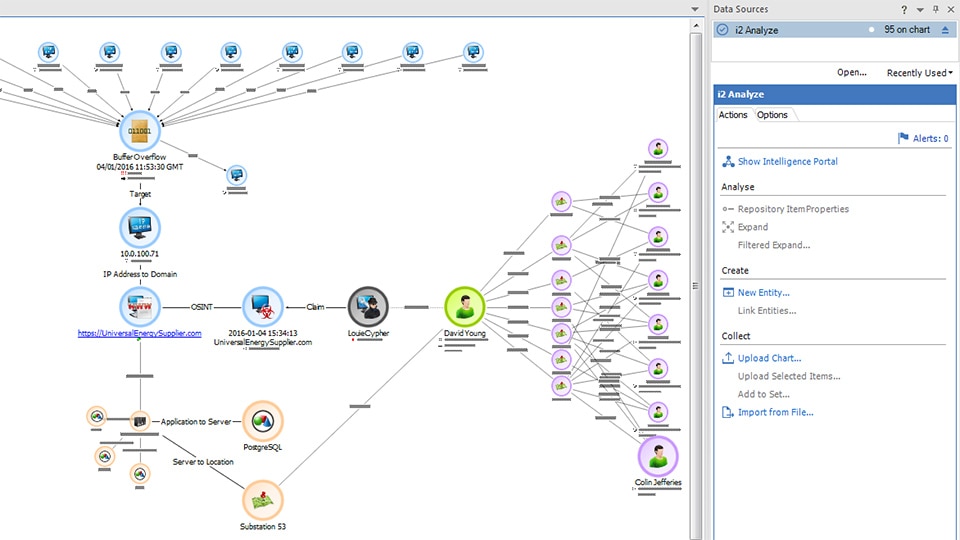This screenshot has height=540, width=960.
Task: Click the Target link label
Action: (140, 194)
